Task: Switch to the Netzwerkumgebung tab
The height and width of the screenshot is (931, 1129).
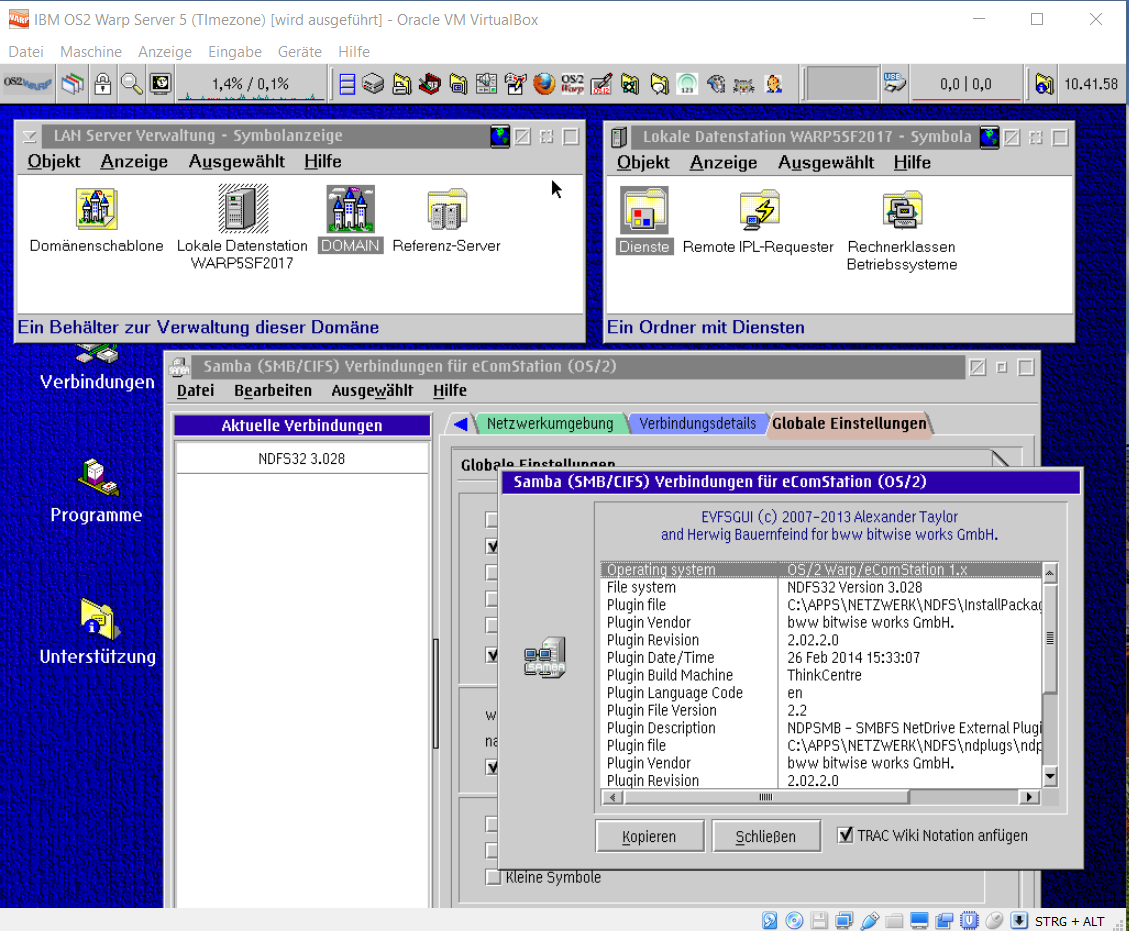Action: (549, 423)
